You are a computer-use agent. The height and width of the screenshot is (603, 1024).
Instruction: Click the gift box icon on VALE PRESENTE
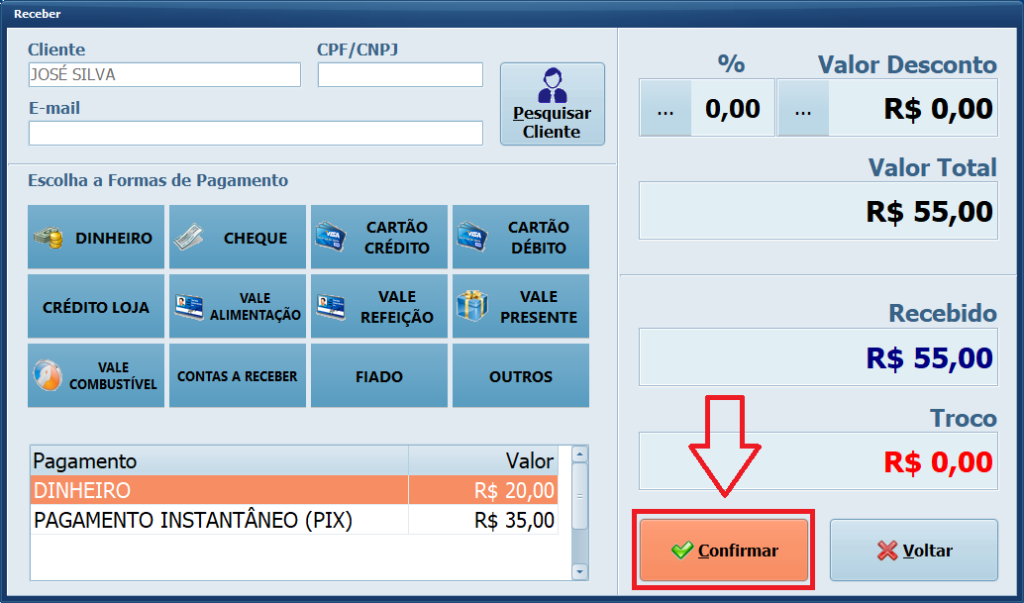pyautogui.click(x=472, y=306)
